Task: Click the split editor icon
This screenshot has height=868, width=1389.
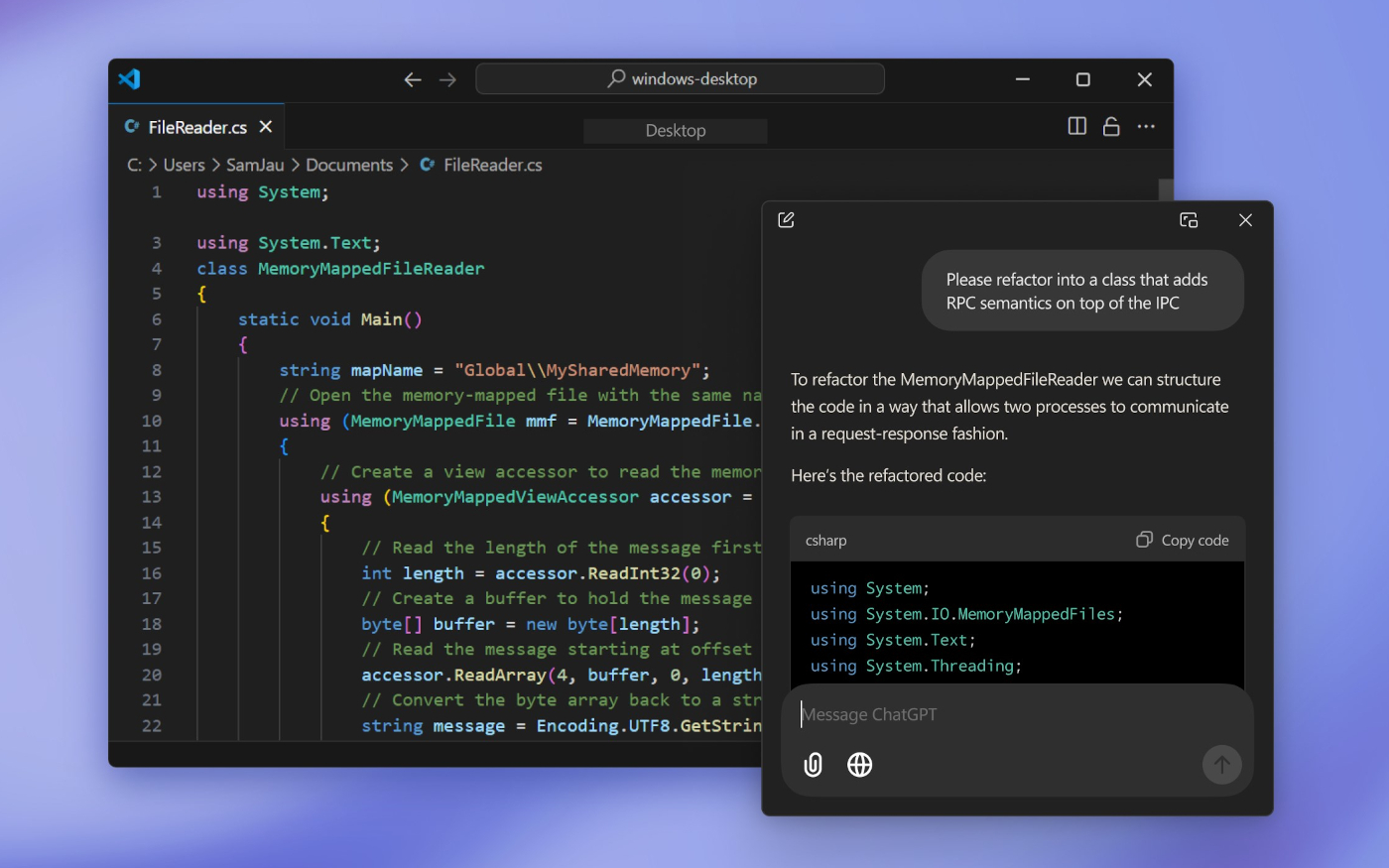Action: click(1076, 126)
